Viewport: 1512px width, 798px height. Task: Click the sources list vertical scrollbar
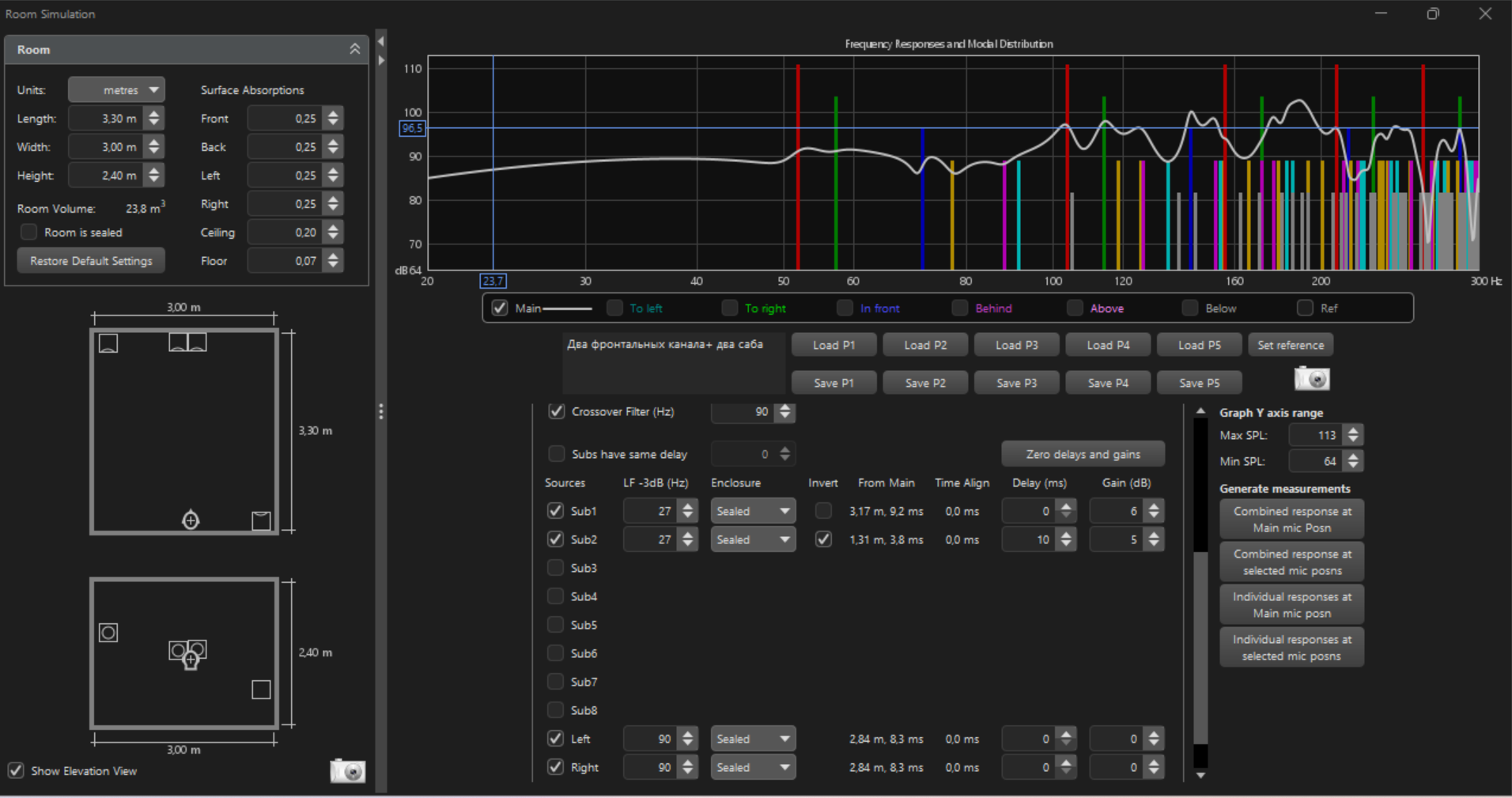pyautogui.click(x=1200, y=649)
